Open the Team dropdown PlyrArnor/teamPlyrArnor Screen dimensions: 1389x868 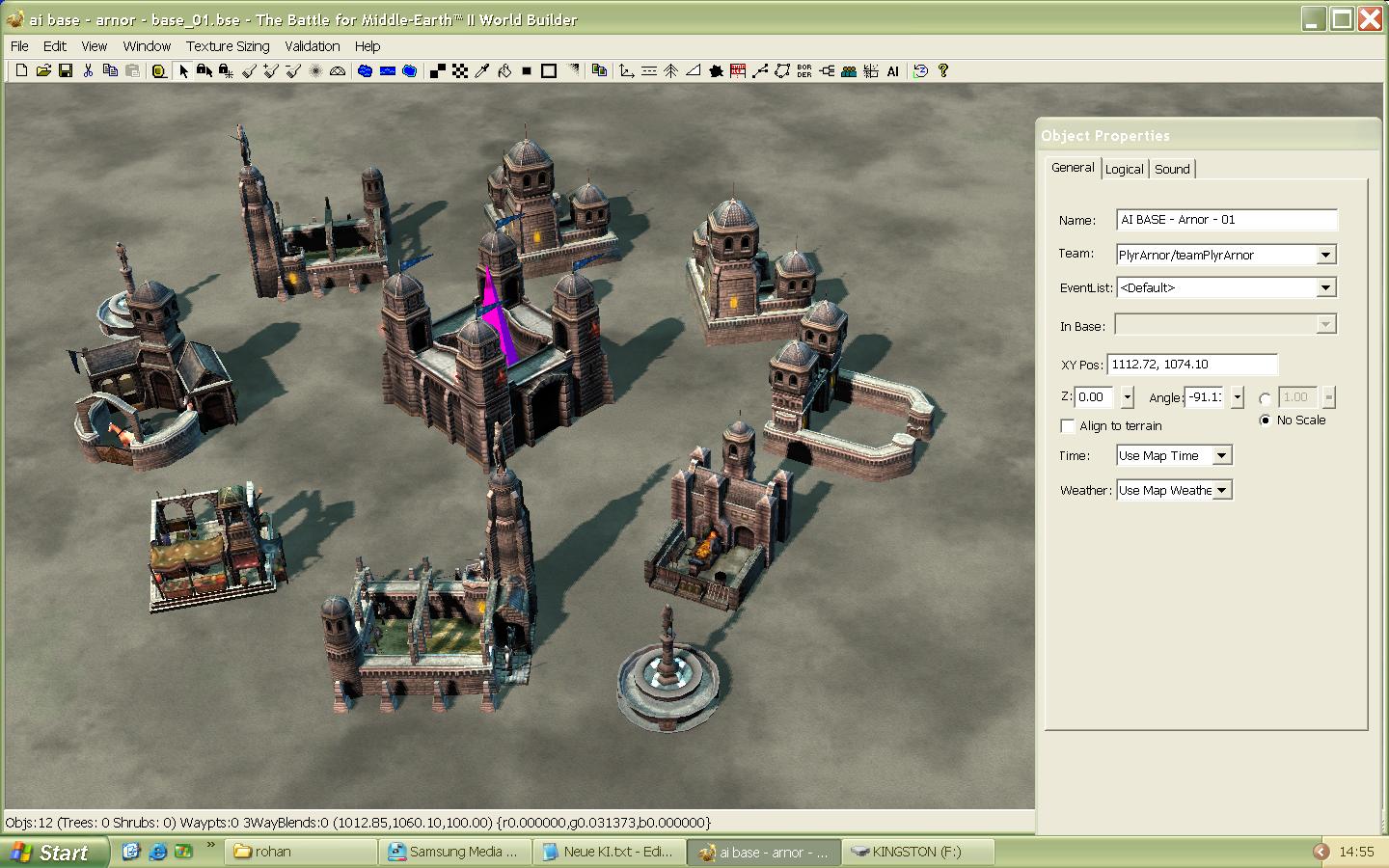(1326, 255)
